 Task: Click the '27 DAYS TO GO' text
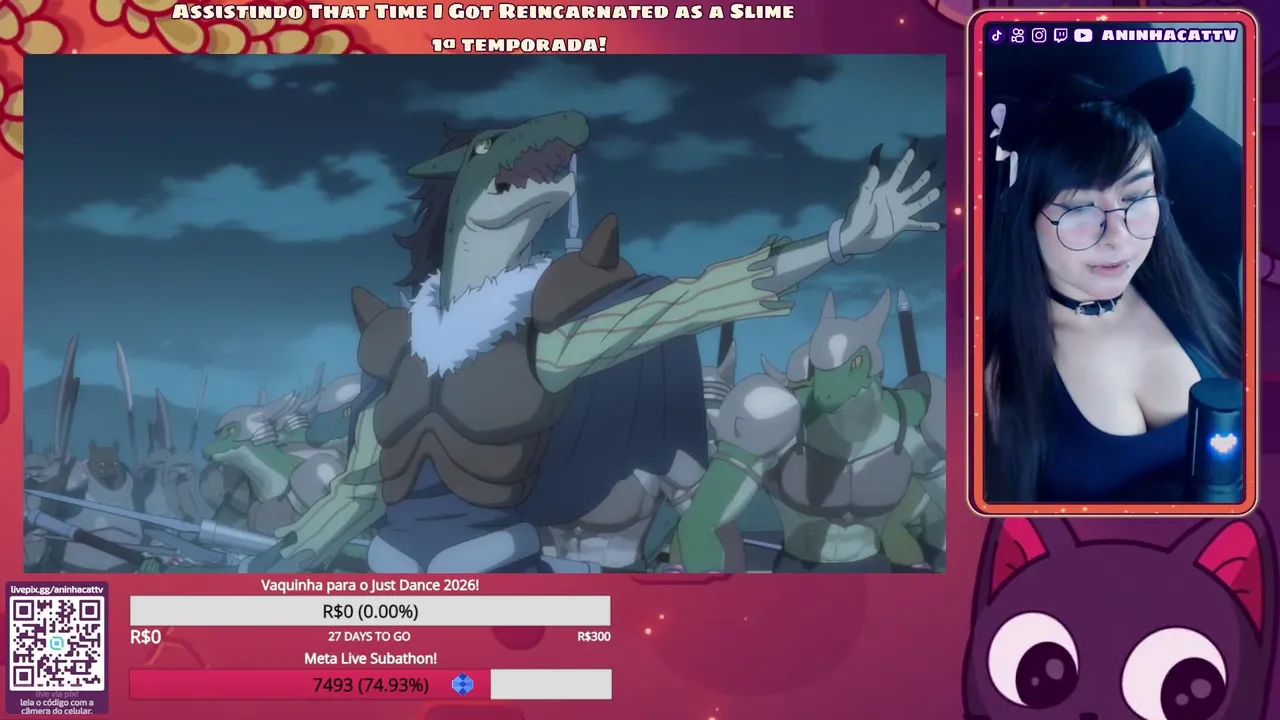(x=369, y=636)
